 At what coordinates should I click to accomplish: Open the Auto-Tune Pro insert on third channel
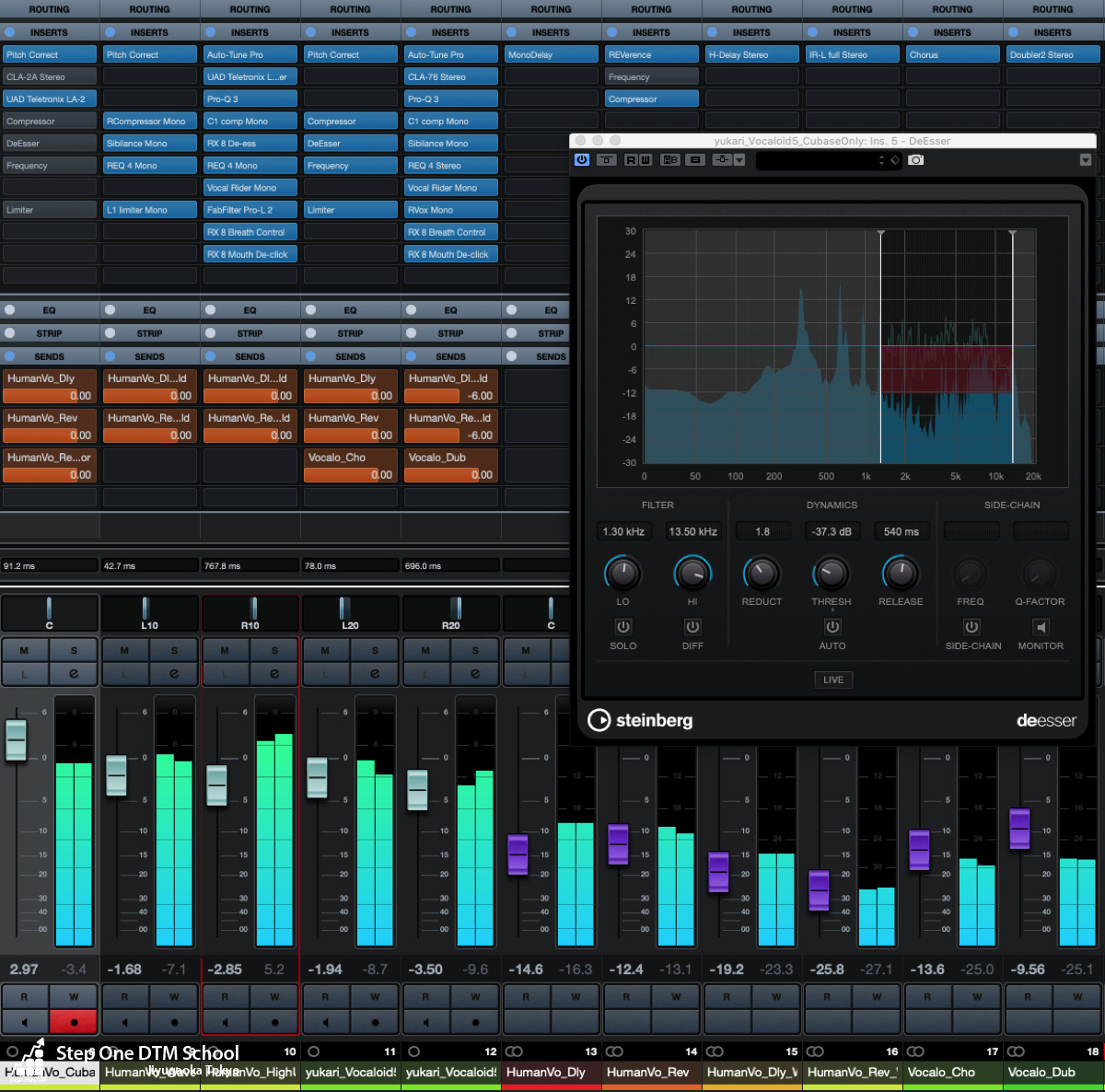pyautogui.click(x=250, y=55)
